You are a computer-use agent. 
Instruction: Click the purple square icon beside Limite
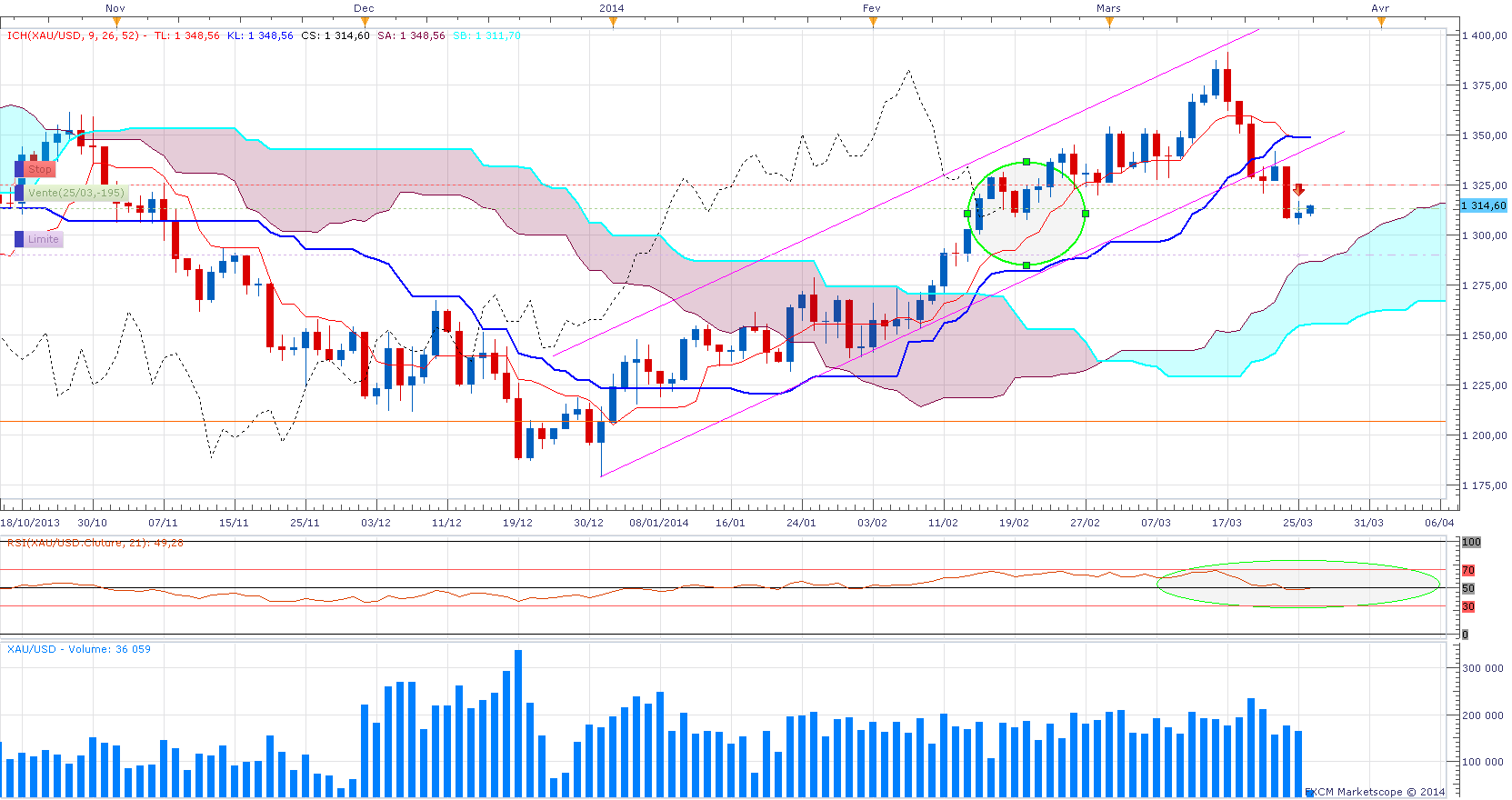[x=19, y=239]
